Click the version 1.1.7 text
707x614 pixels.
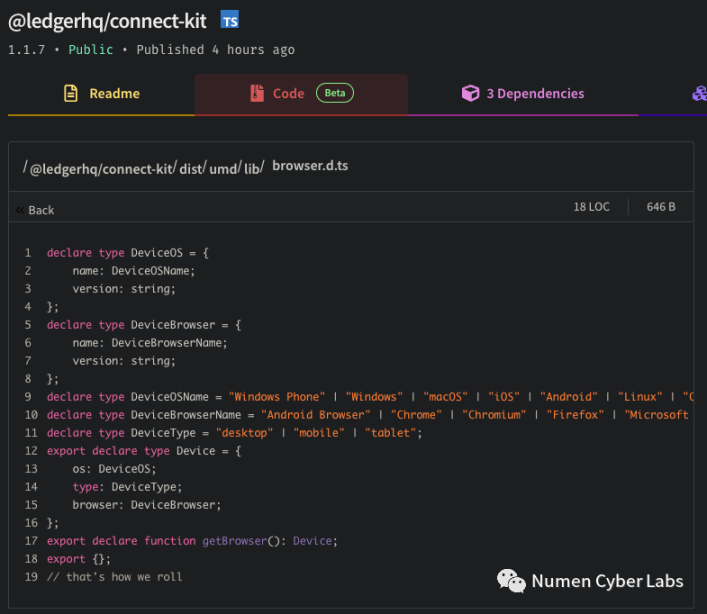click(x=27, y=50)
